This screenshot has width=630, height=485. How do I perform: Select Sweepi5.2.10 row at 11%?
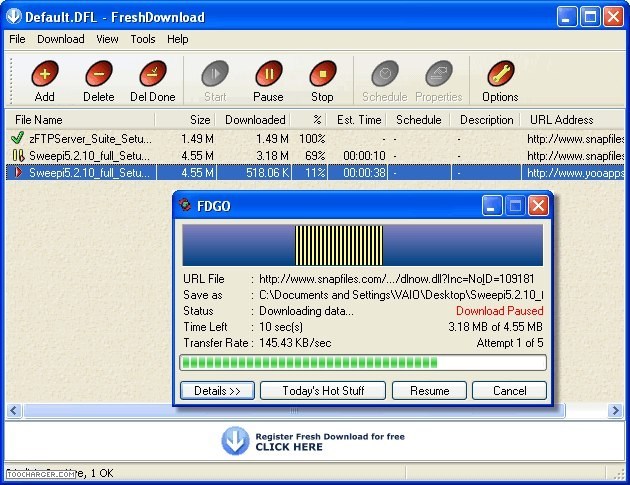tap(315, 173)
